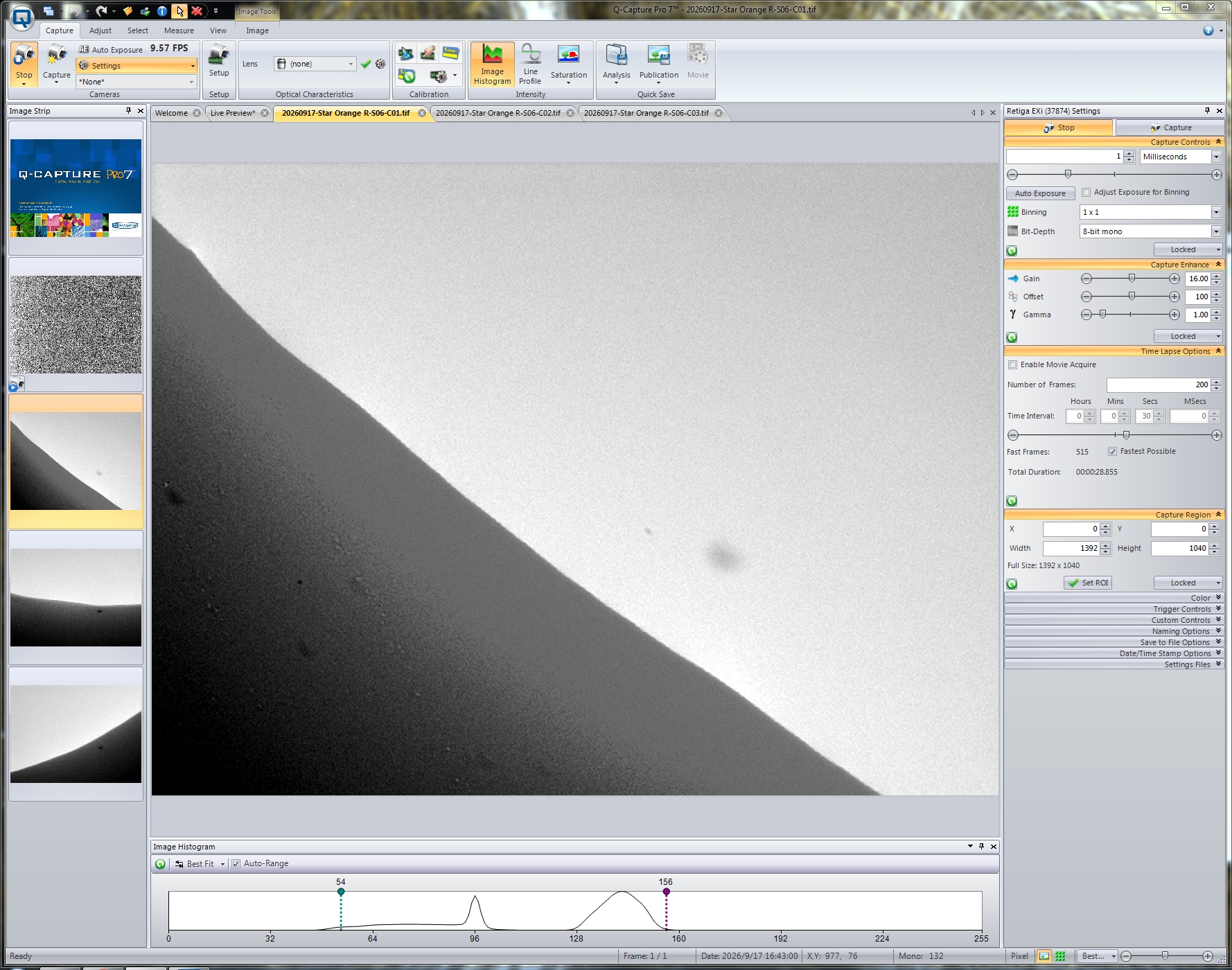Screen dimensions: 1232x970
Task: Click the Auto Exposure button in settings panel
Action: pos(1040,193)
